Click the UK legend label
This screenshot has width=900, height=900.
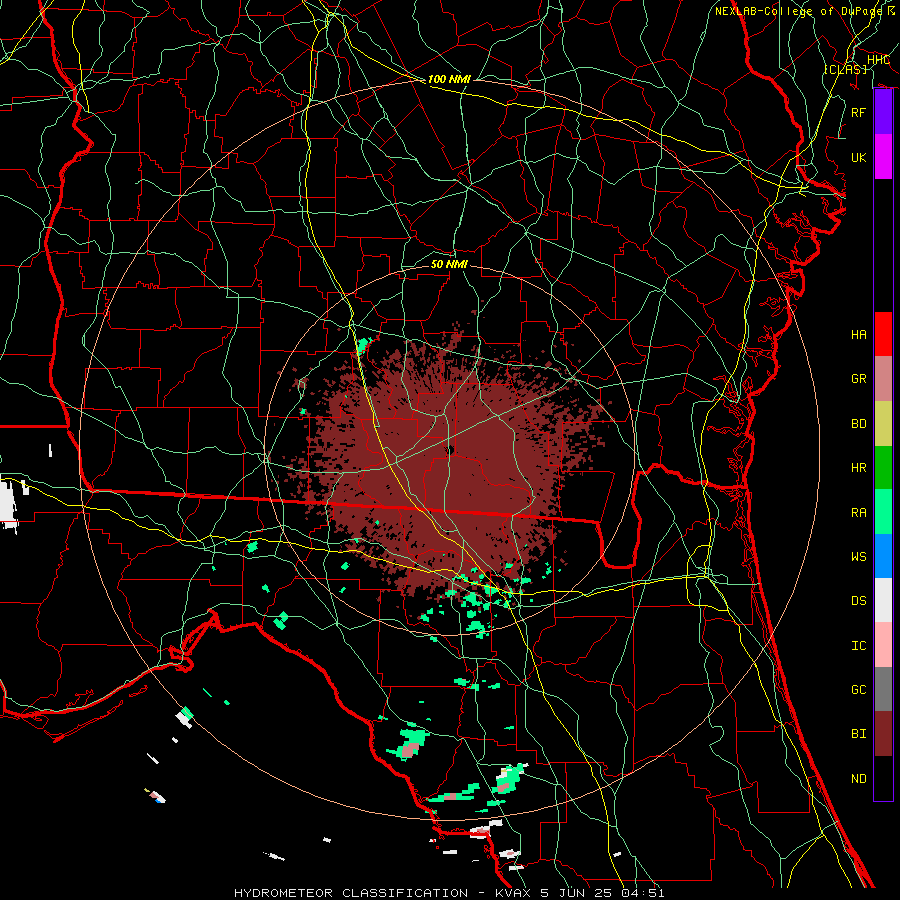(858, 157)
